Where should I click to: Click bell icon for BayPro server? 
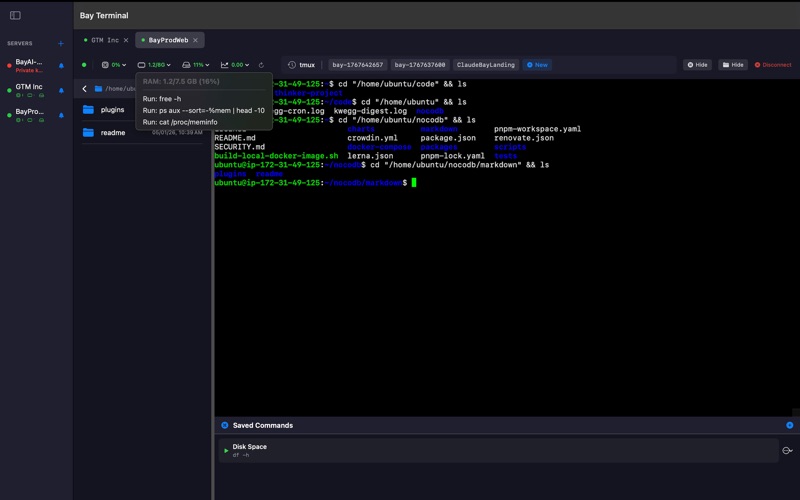[x=61, y=115]
